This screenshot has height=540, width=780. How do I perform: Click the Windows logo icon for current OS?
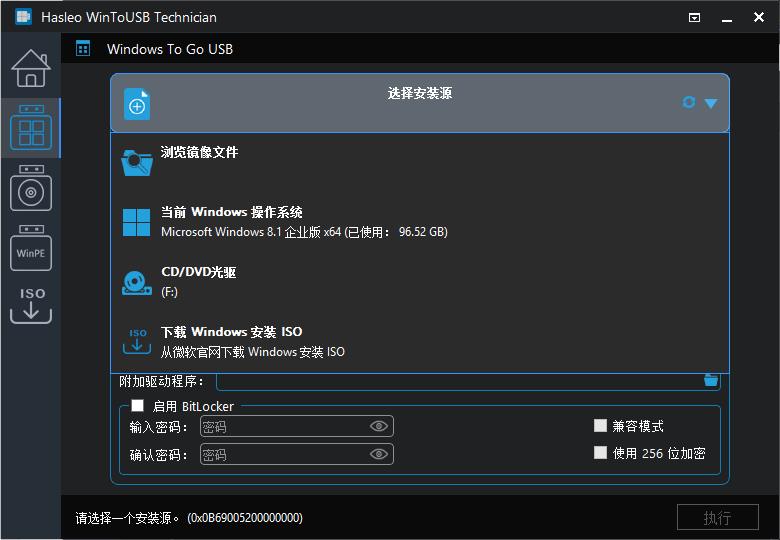click(x=136, y=222)
